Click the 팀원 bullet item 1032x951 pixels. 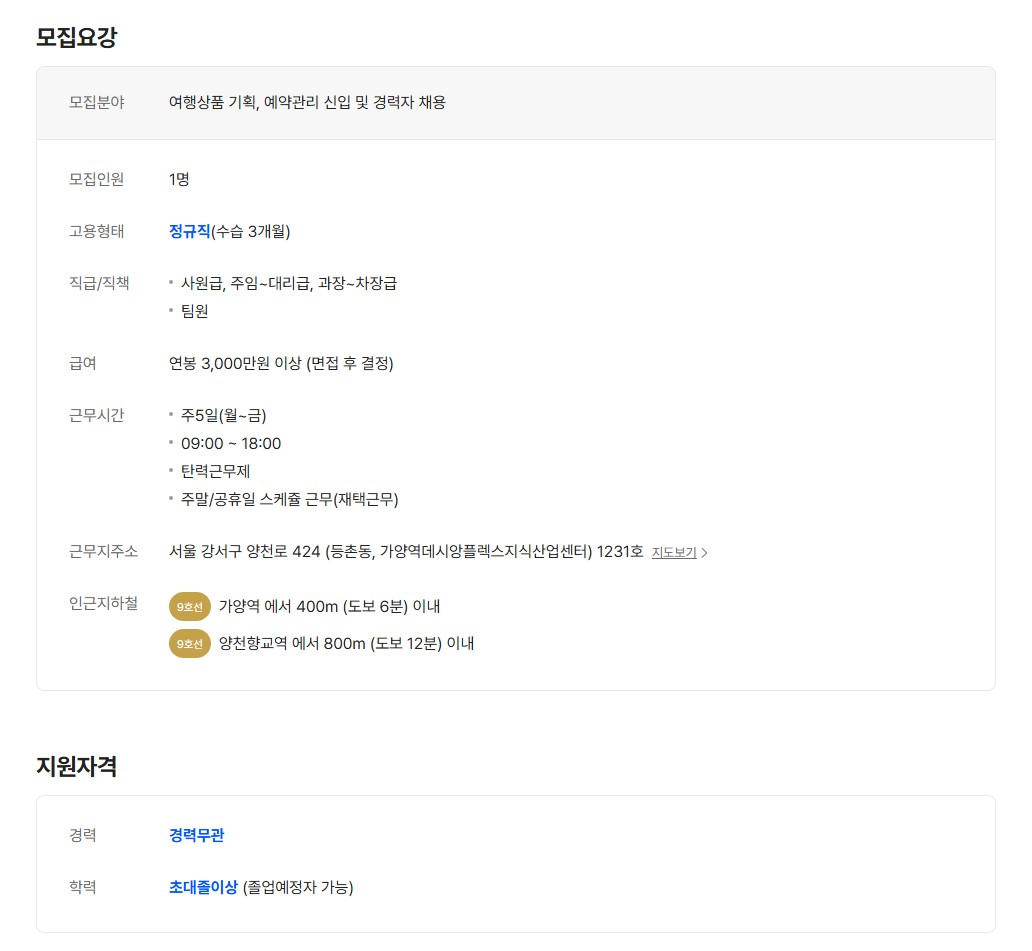click(195, 311)
